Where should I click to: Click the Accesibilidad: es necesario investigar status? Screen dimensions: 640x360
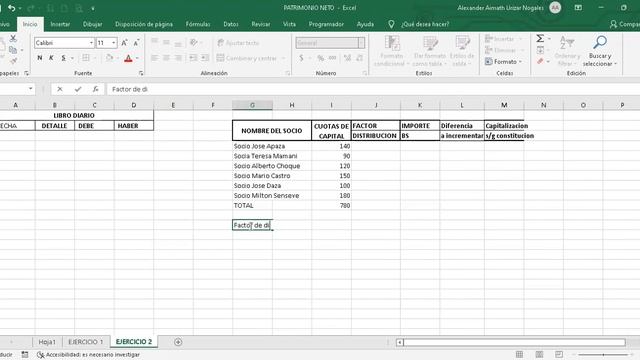pos(89,355)
